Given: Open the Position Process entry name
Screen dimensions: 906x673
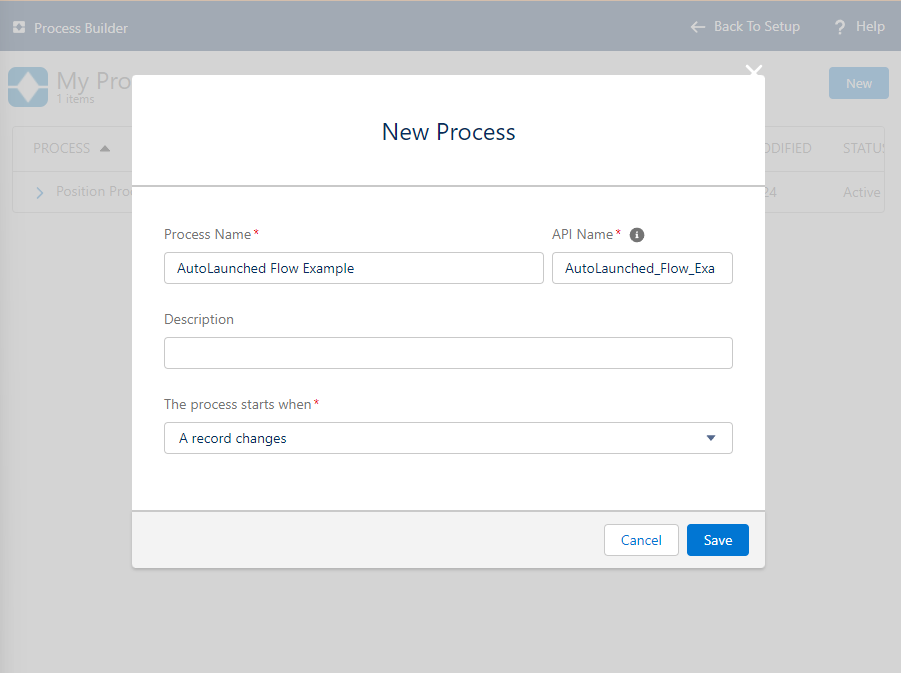Looking at the screenshot, I should coord(94,192).
